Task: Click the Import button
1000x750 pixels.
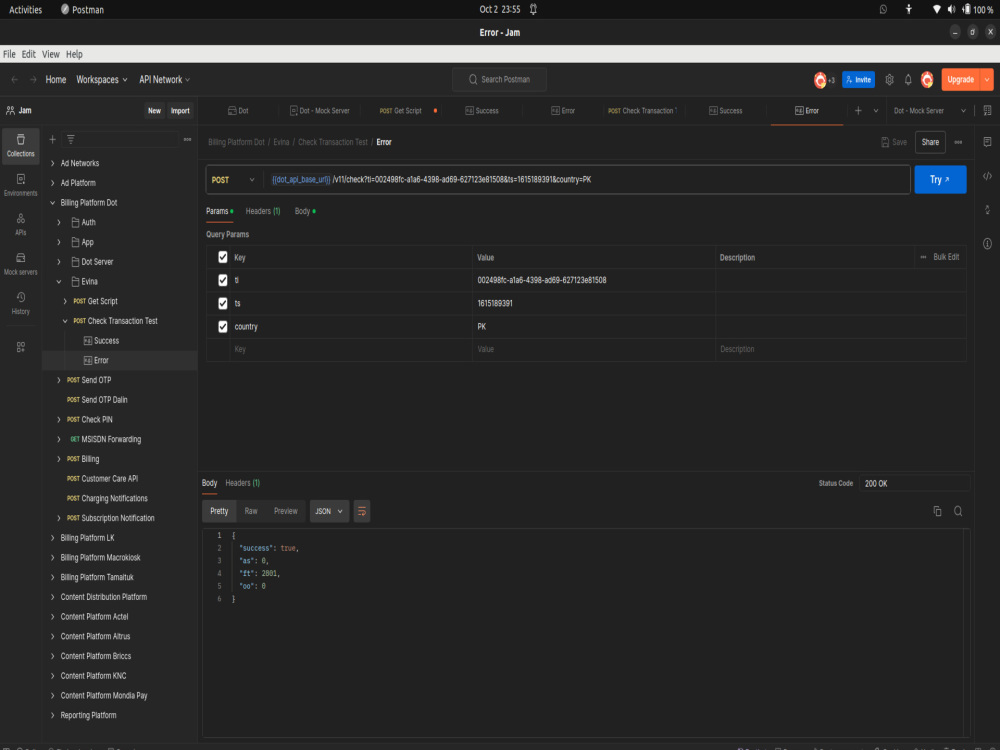Action: pos(180,111)
